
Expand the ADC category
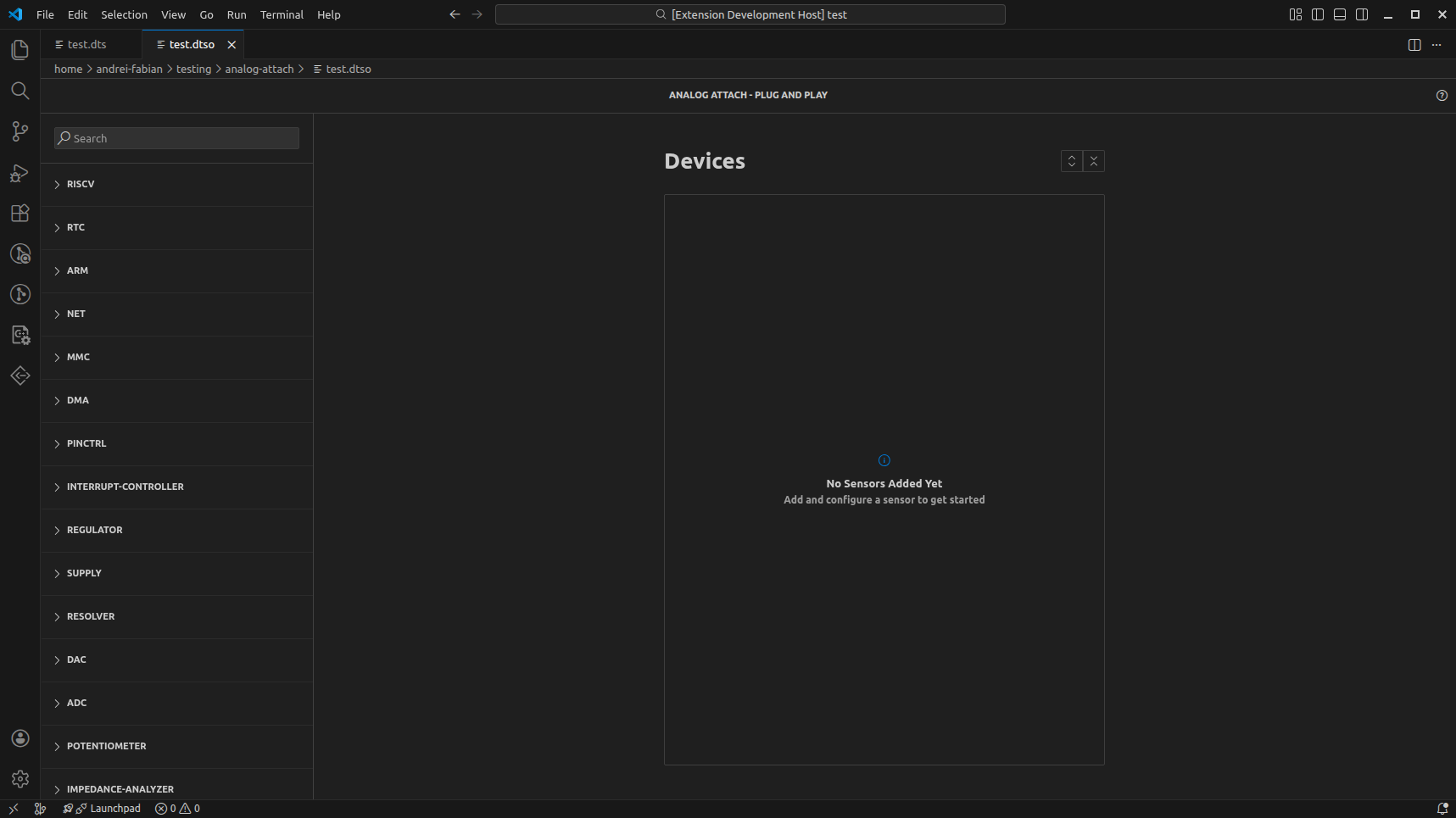[75, 703]
